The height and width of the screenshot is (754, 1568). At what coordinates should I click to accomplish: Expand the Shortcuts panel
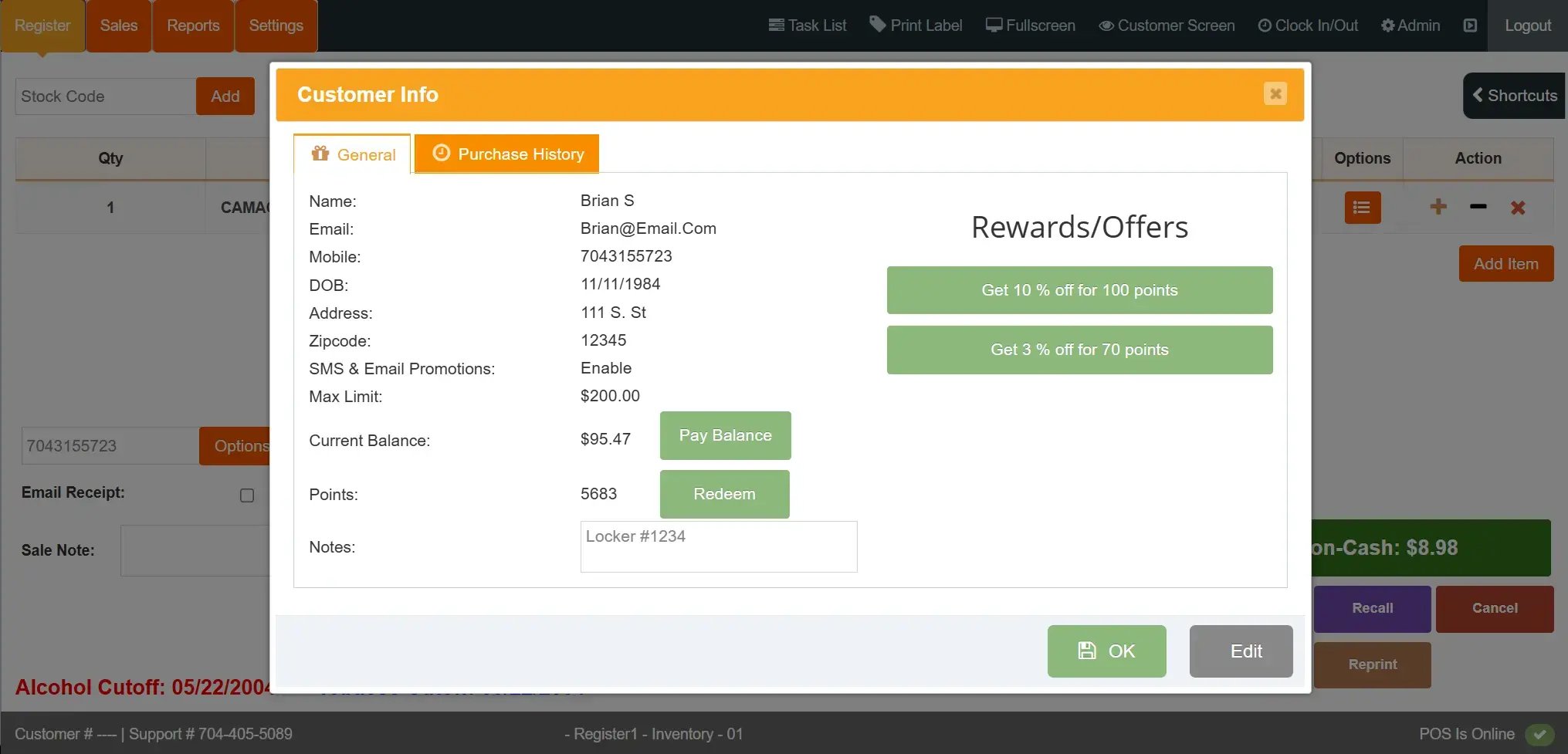click(x=1514, y=96)
